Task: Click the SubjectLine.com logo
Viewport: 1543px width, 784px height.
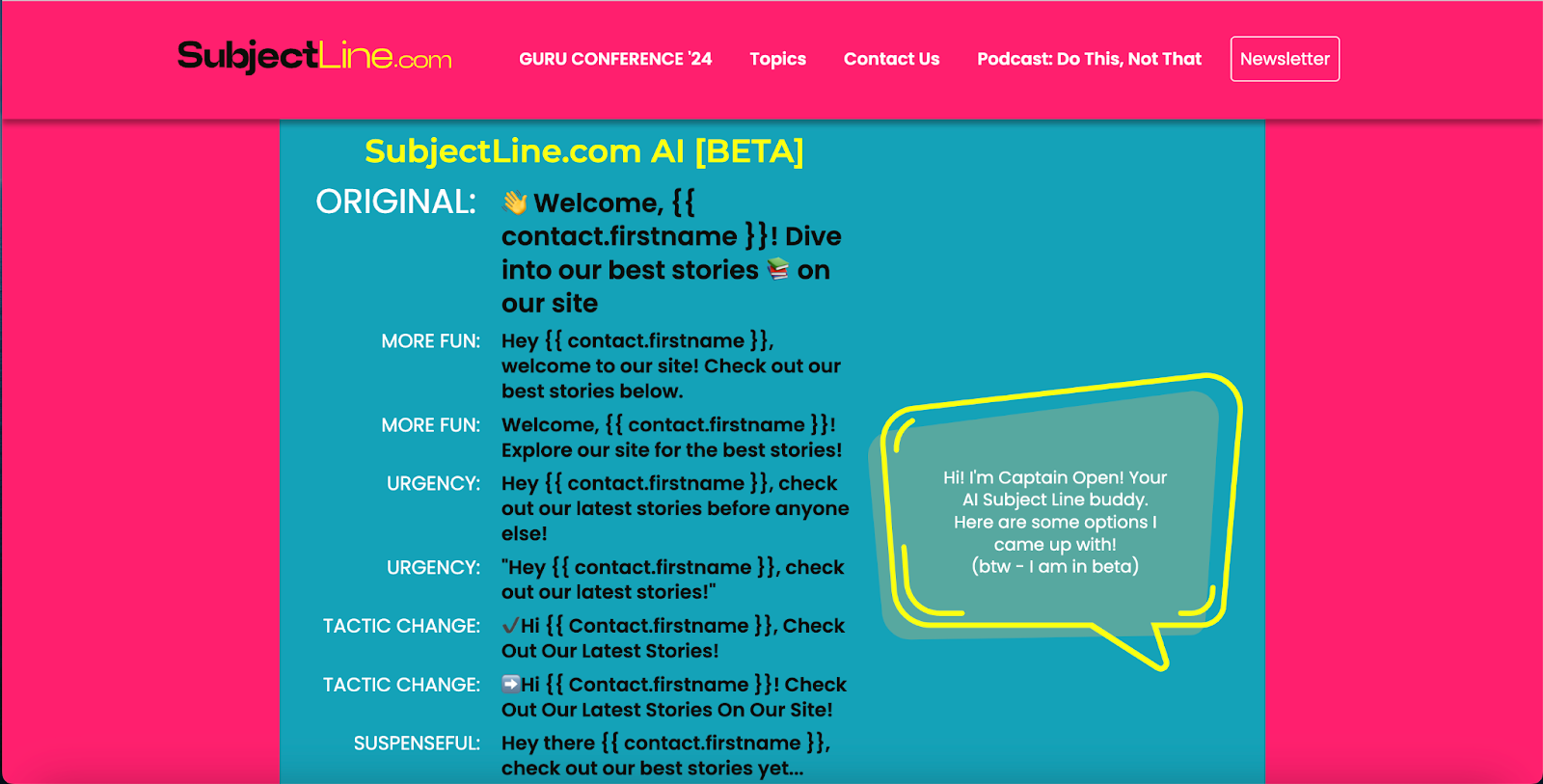Action: (314, 56)
